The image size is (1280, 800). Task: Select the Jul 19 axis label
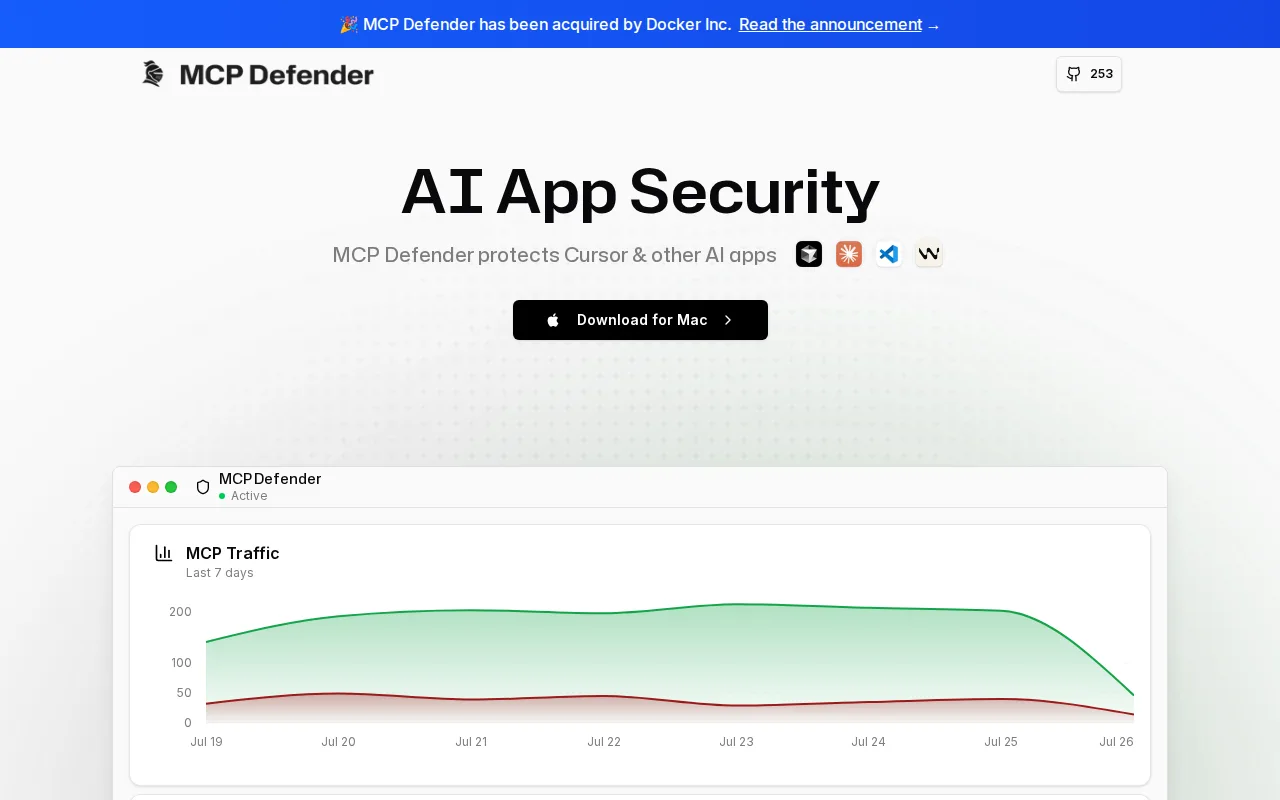(x=206, y=742)
